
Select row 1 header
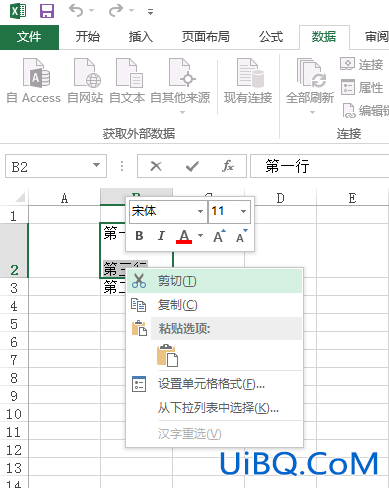tap(14, 215)
